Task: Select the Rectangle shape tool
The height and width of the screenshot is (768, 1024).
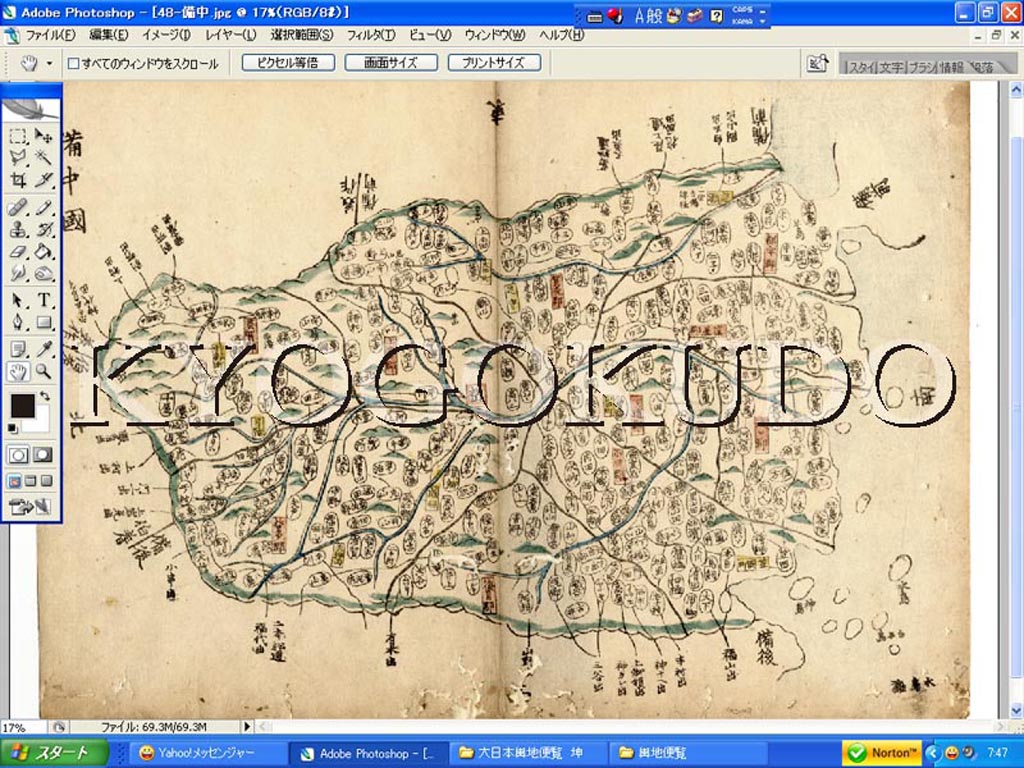Action: [43, 322]
